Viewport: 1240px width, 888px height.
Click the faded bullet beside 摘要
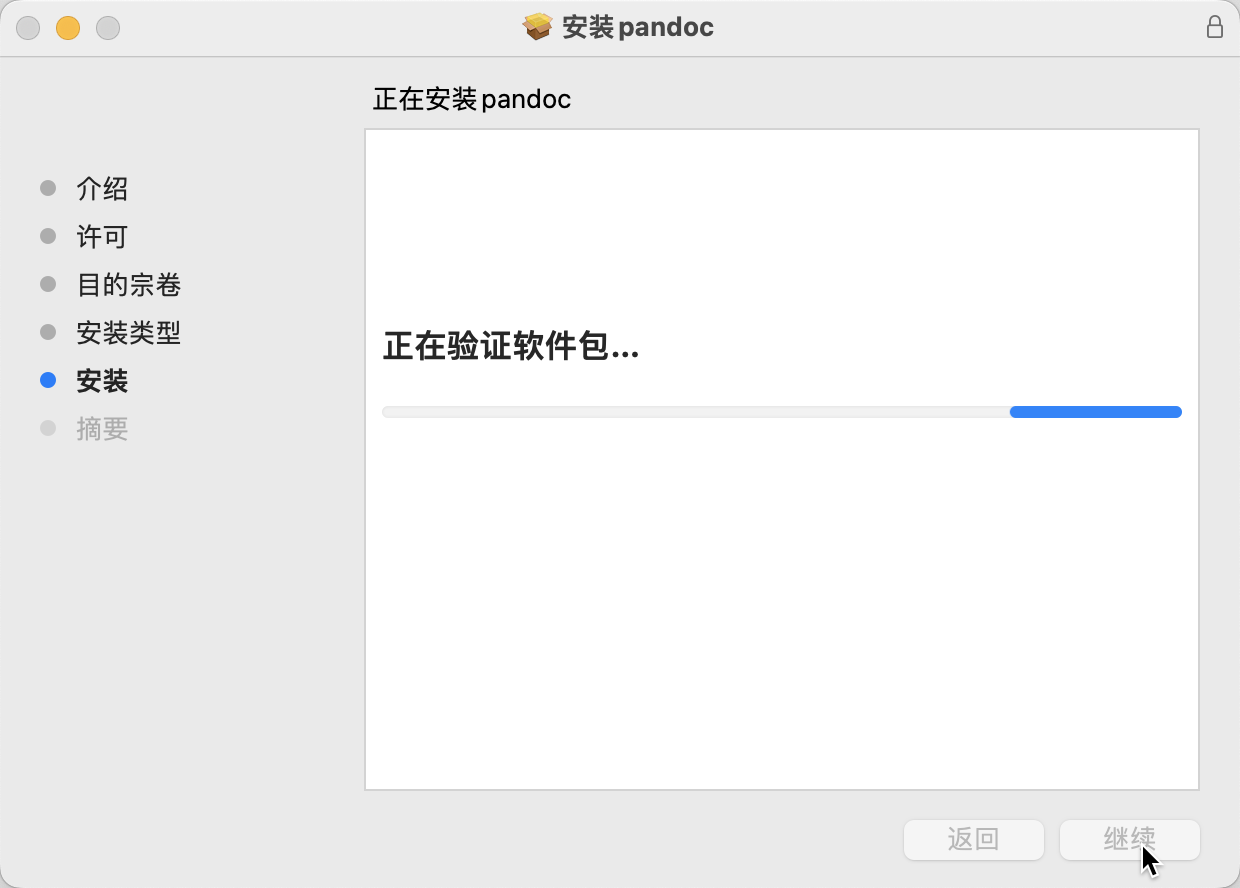(x=48, y=428)
